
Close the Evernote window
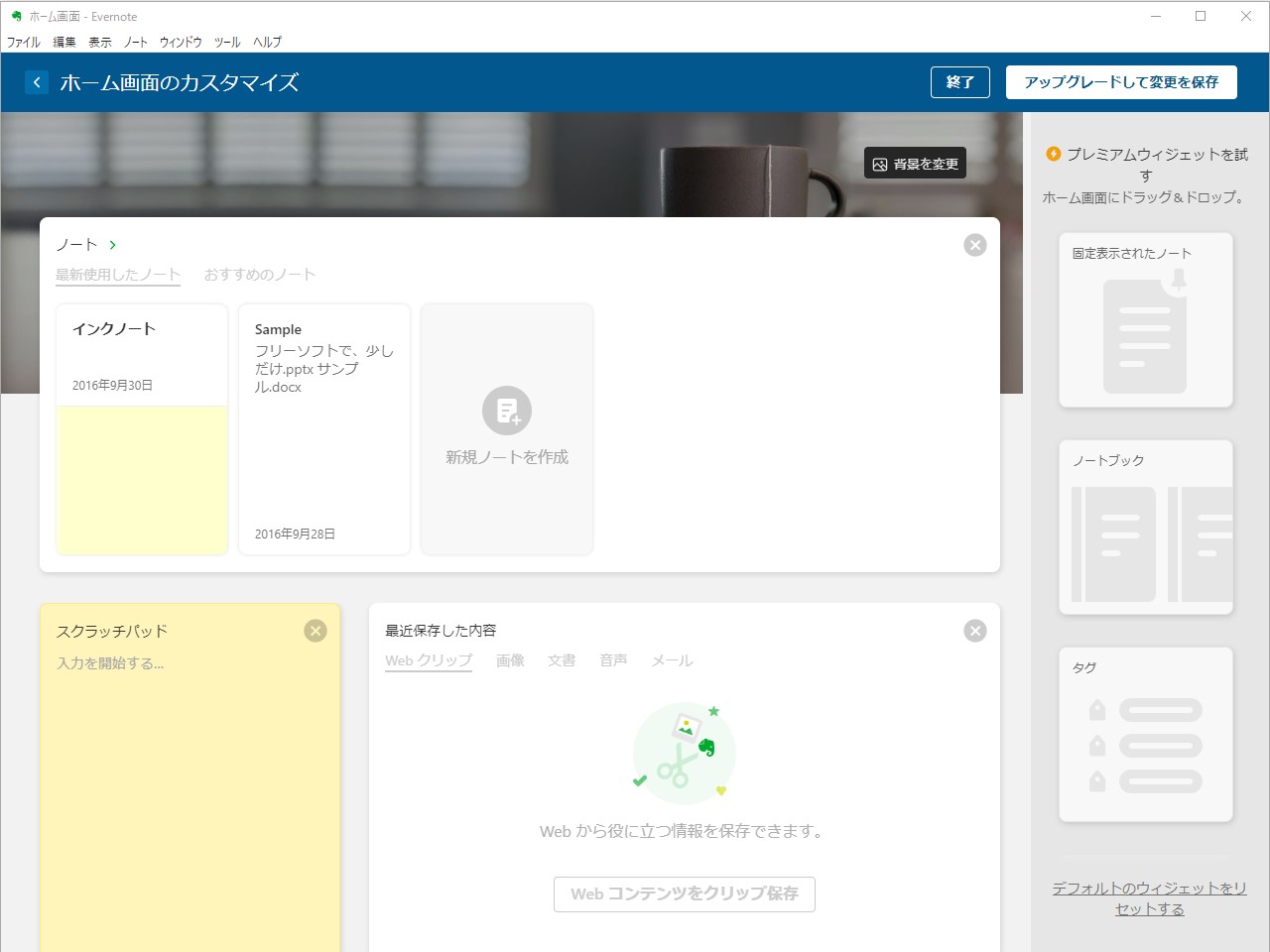point(1246,17)
